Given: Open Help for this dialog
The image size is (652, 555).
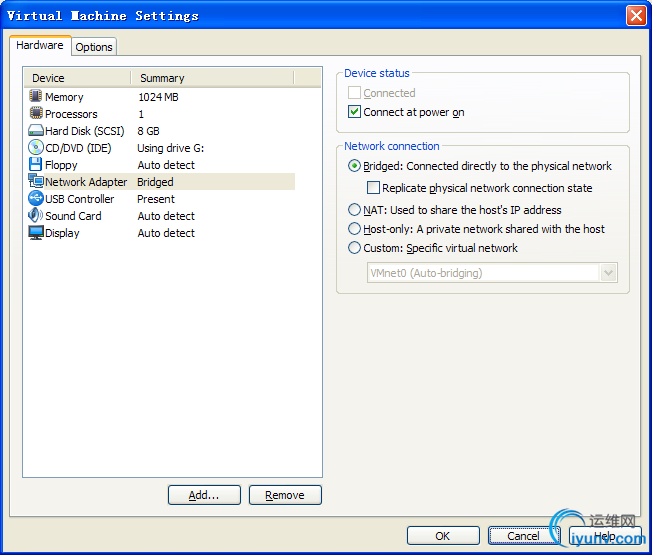Looking at the screenshot, I should click(x=605, y=536).
